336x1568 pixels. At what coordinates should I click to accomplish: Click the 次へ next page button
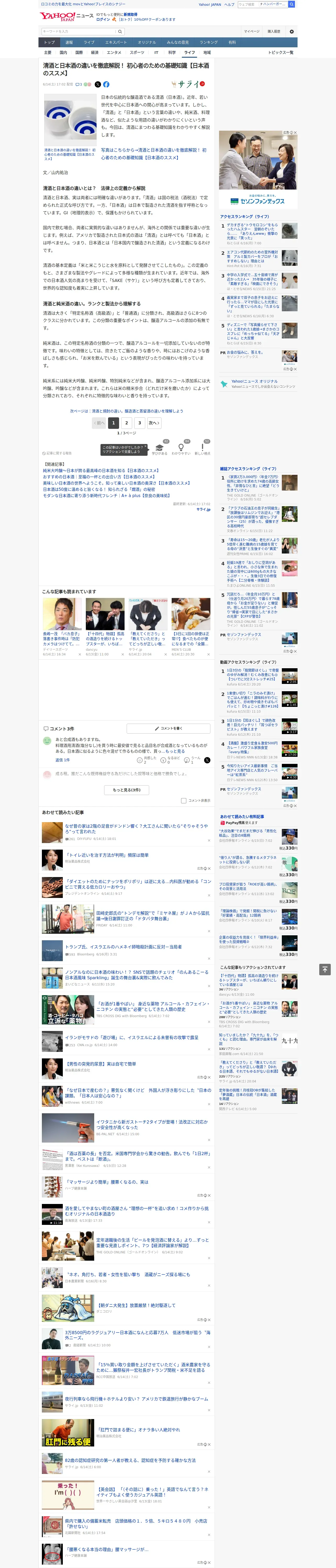pos(154,423)
